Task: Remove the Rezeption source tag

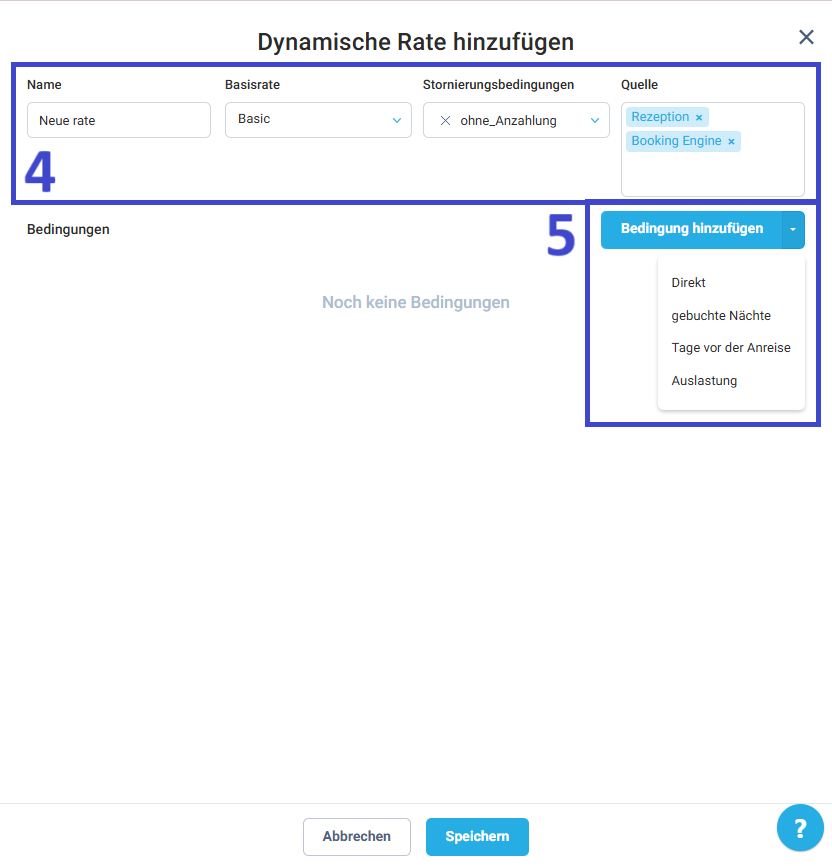Action: [699, 118]
